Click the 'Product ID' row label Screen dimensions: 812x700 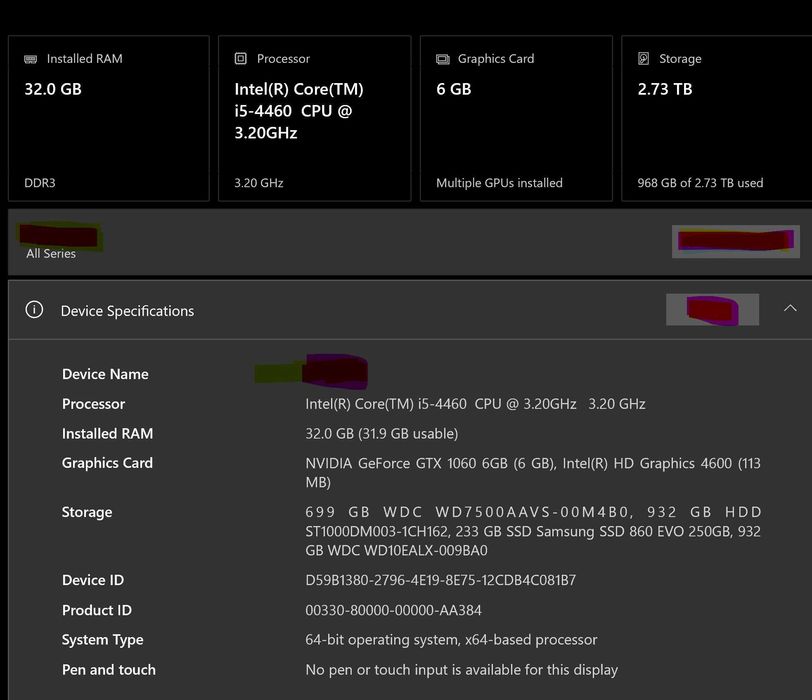coord(97,610)
